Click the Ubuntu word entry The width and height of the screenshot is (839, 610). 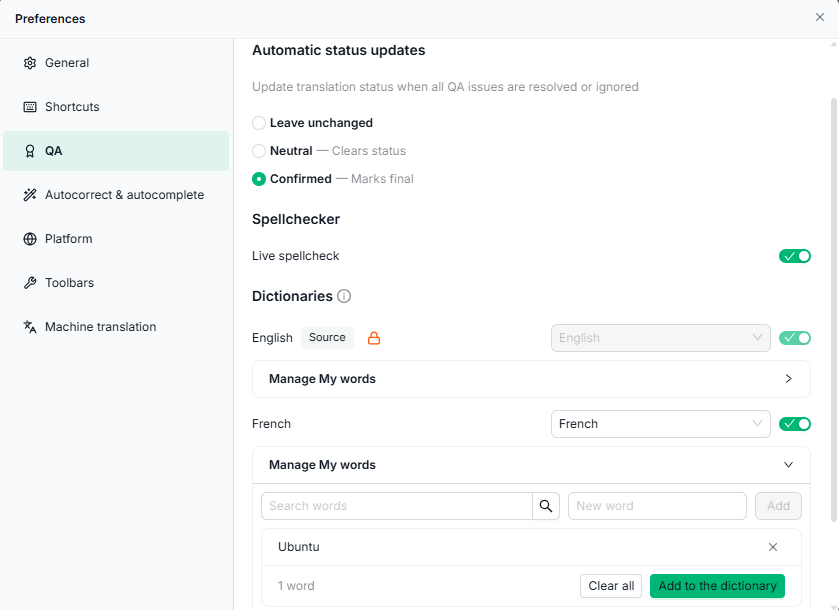[x=299, y=547]
